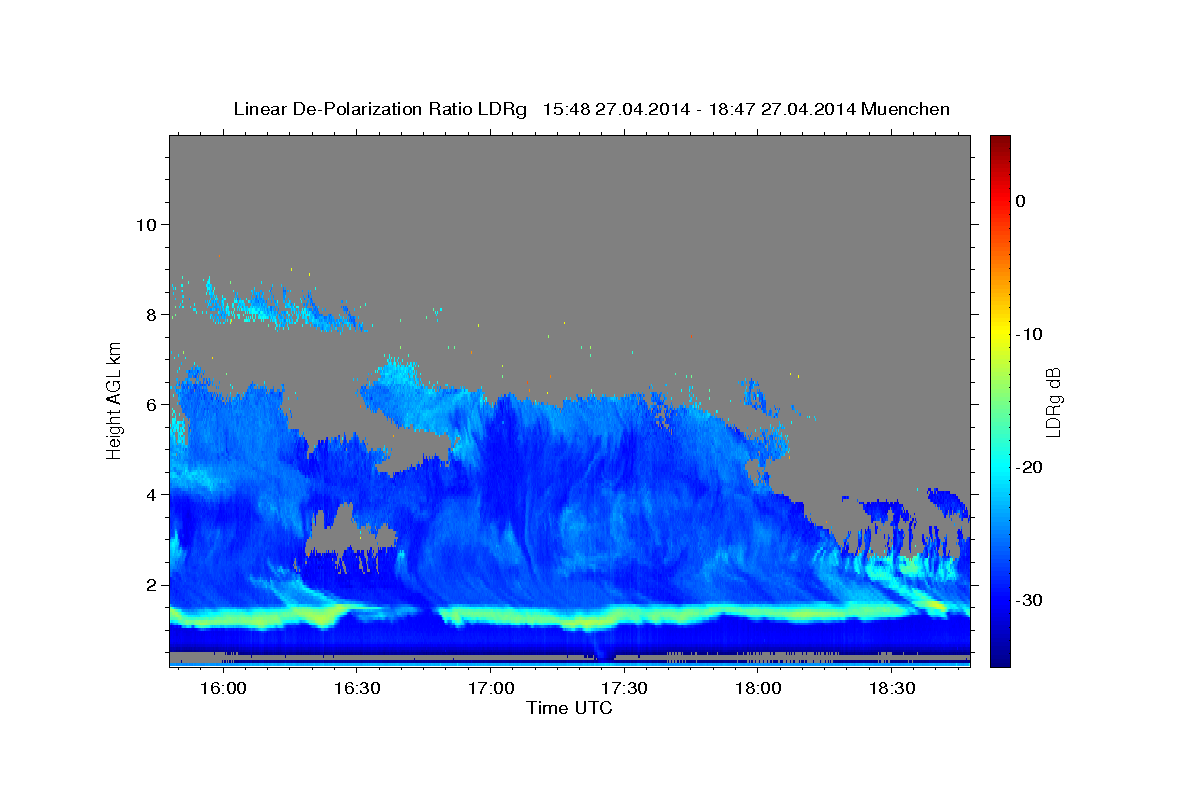Click the dark red top of the colorbar
This screenshot has width=1200, height=800.
tap(1000, 145)
